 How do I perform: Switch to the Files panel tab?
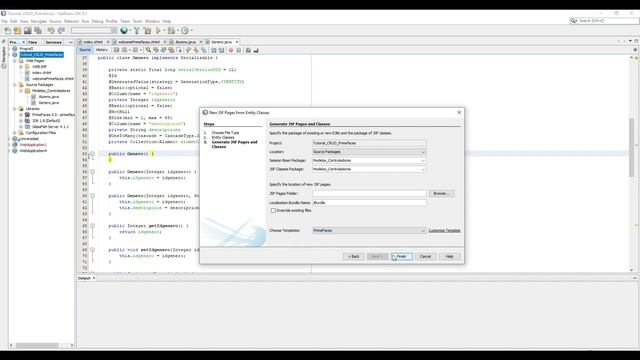(x=32, y=42)
